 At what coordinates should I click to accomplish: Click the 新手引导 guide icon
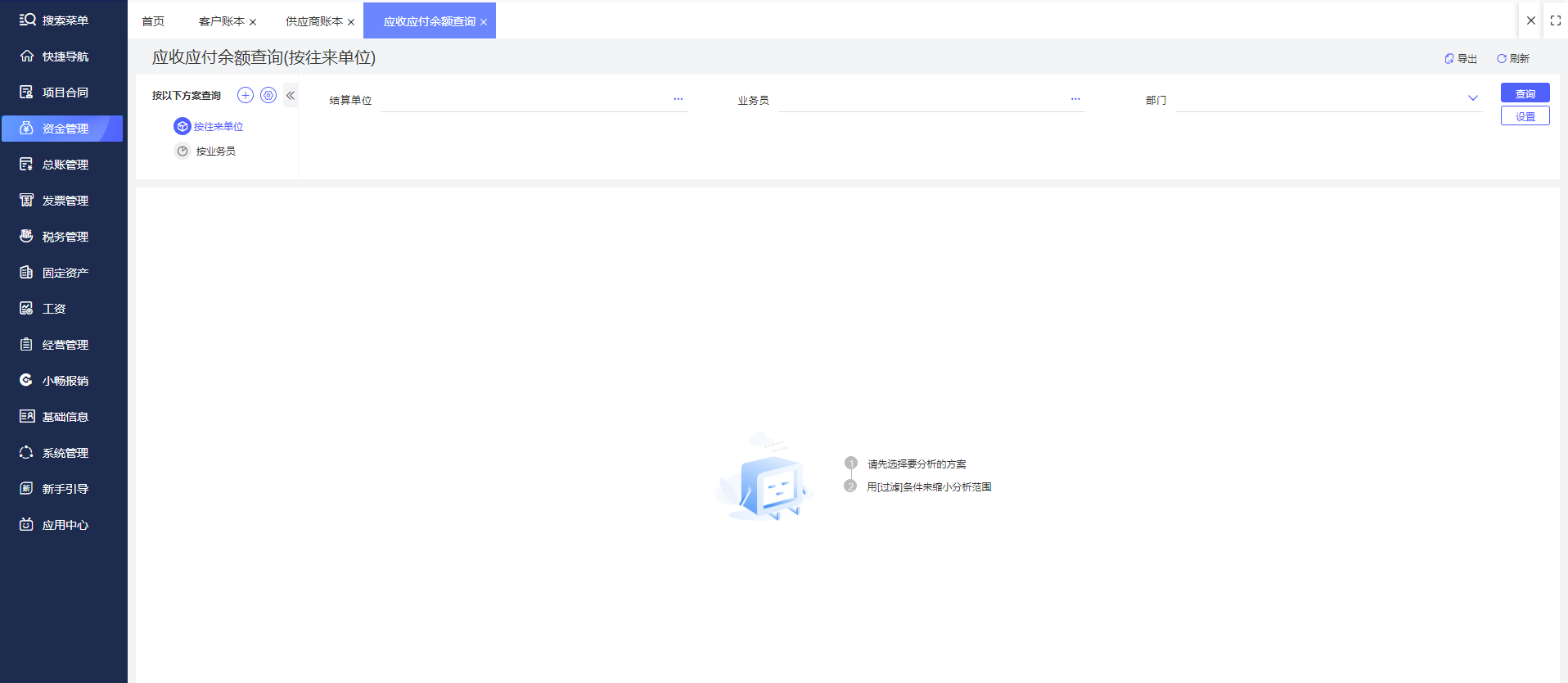point(27,489)
